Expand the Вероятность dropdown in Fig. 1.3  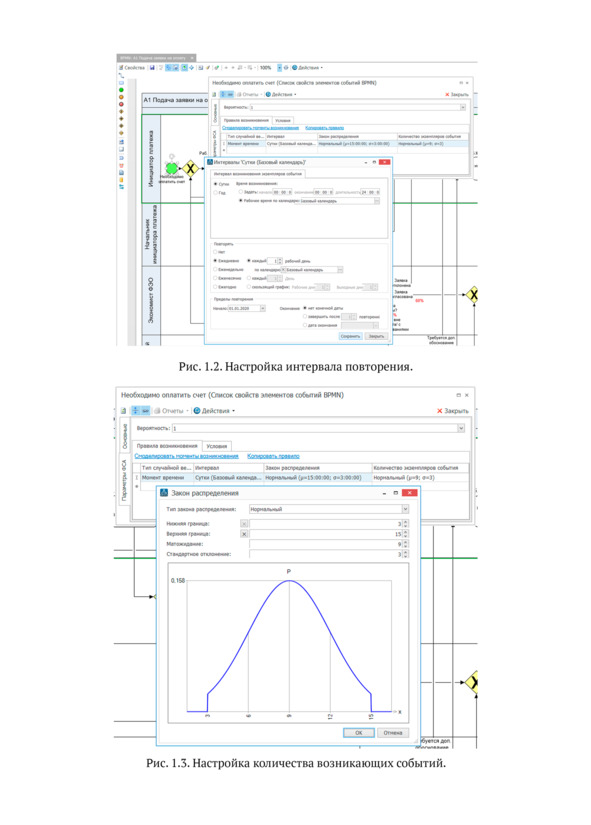pos(461,428)
